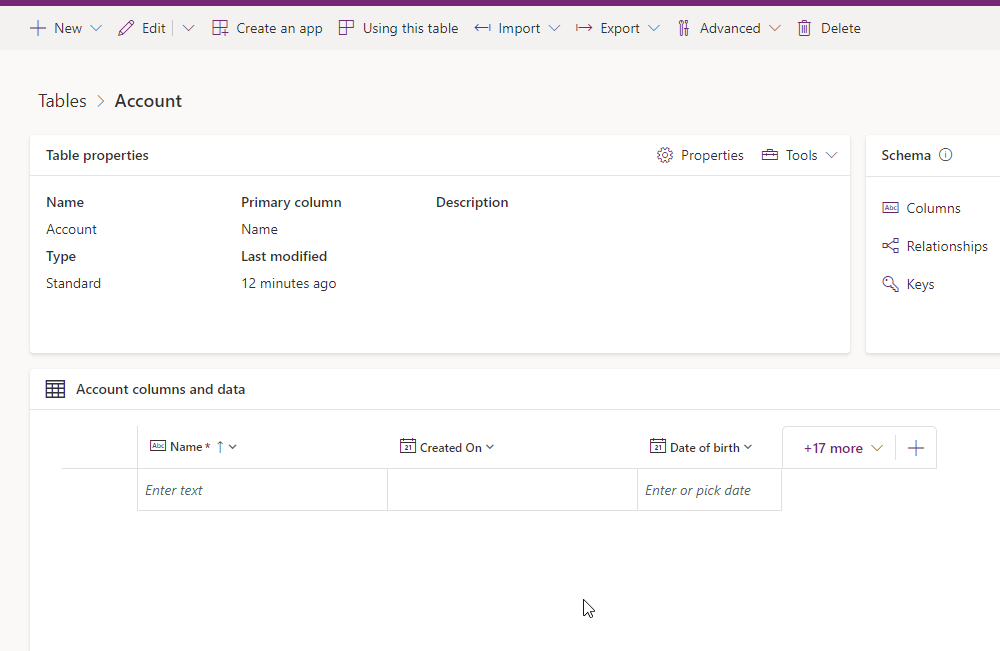Click the Using this table icon
Screen dimensions: 1000x651
point(346,28)
